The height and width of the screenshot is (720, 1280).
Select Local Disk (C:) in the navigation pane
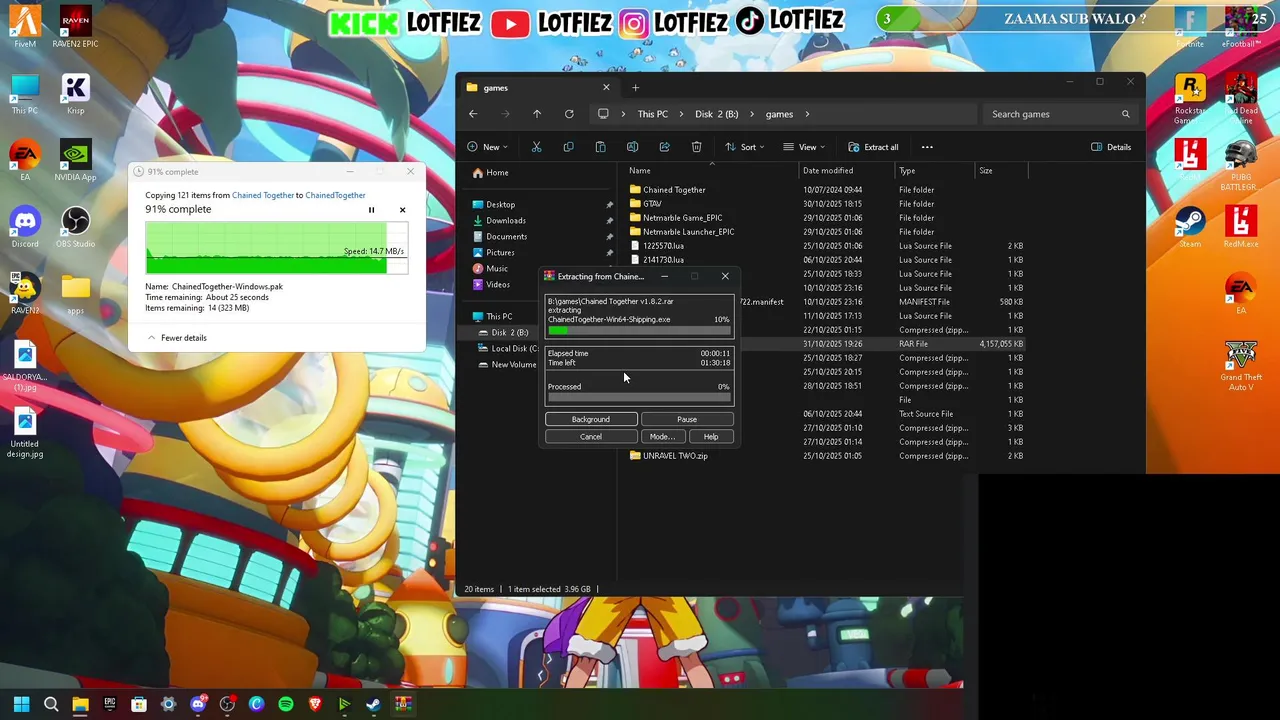tap(509, 349)
